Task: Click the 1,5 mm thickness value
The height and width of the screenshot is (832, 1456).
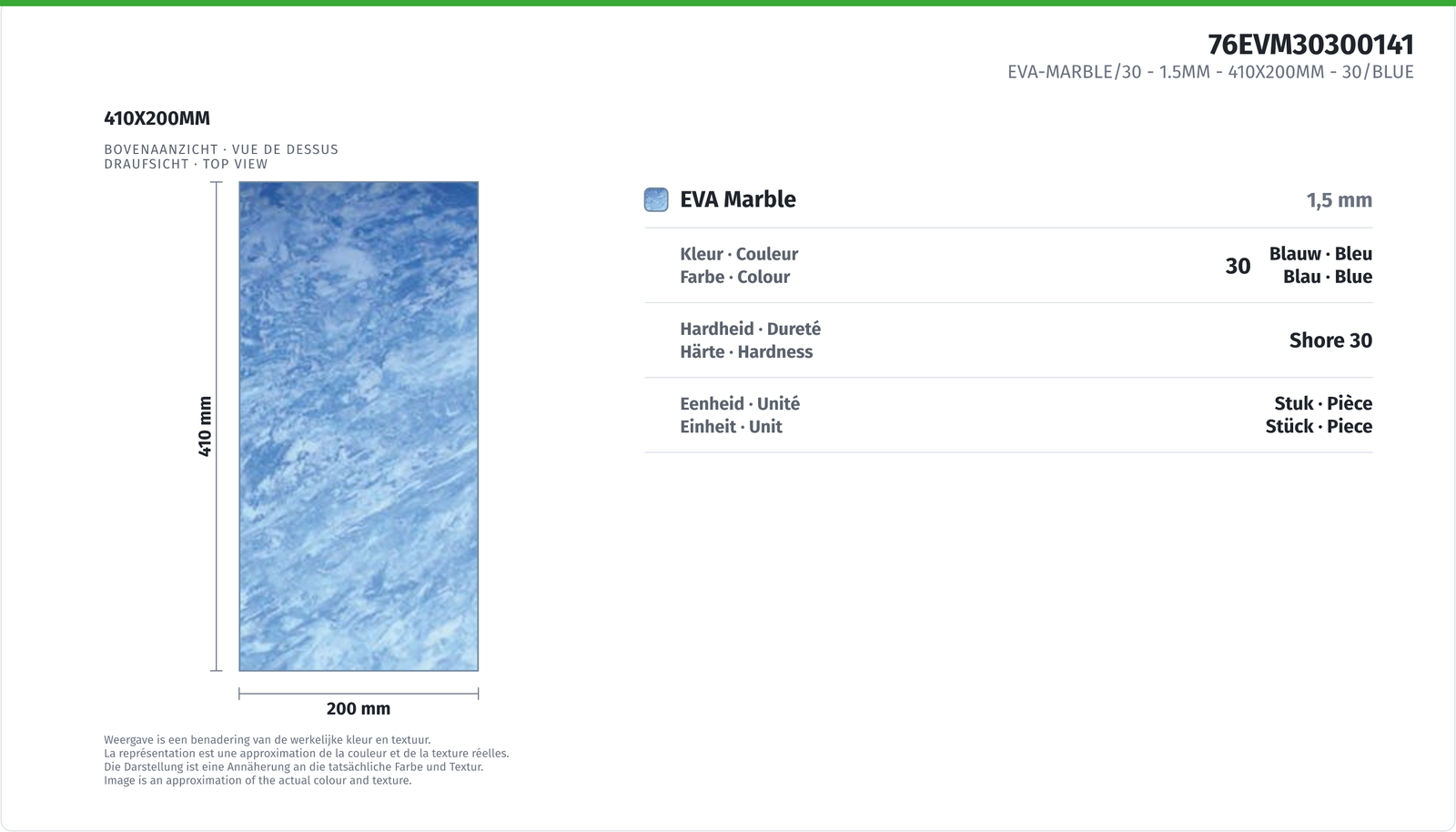Action: 1340,200
